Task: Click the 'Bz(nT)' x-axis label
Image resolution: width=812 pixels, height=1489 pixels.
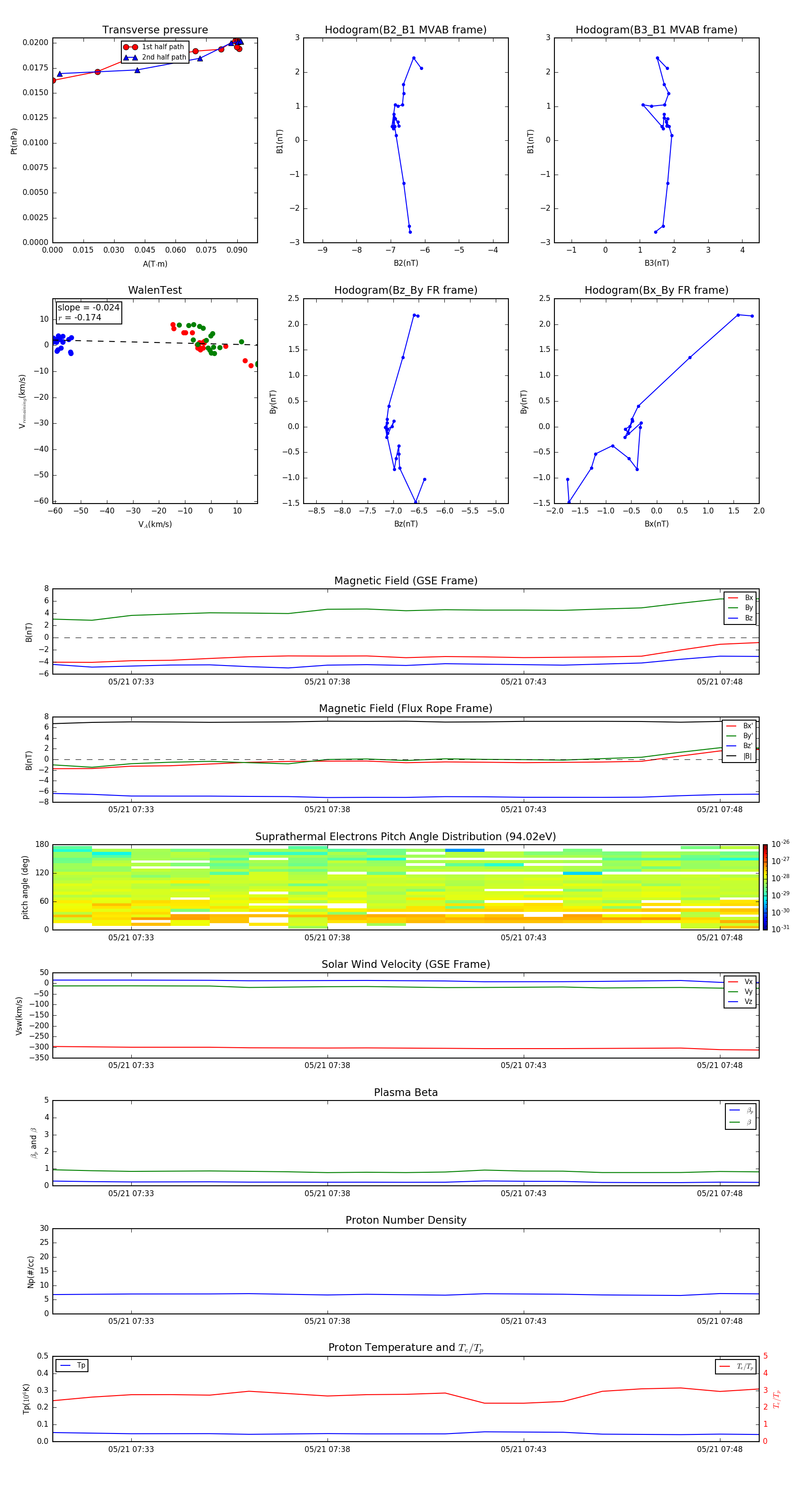Action: click(x=406, y=524)
